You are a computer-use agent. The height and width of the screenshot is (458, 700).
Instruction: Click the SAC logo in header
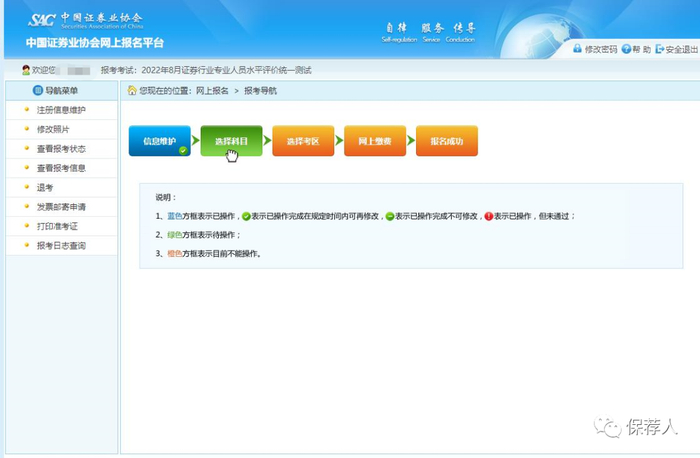tap(42, 20)
